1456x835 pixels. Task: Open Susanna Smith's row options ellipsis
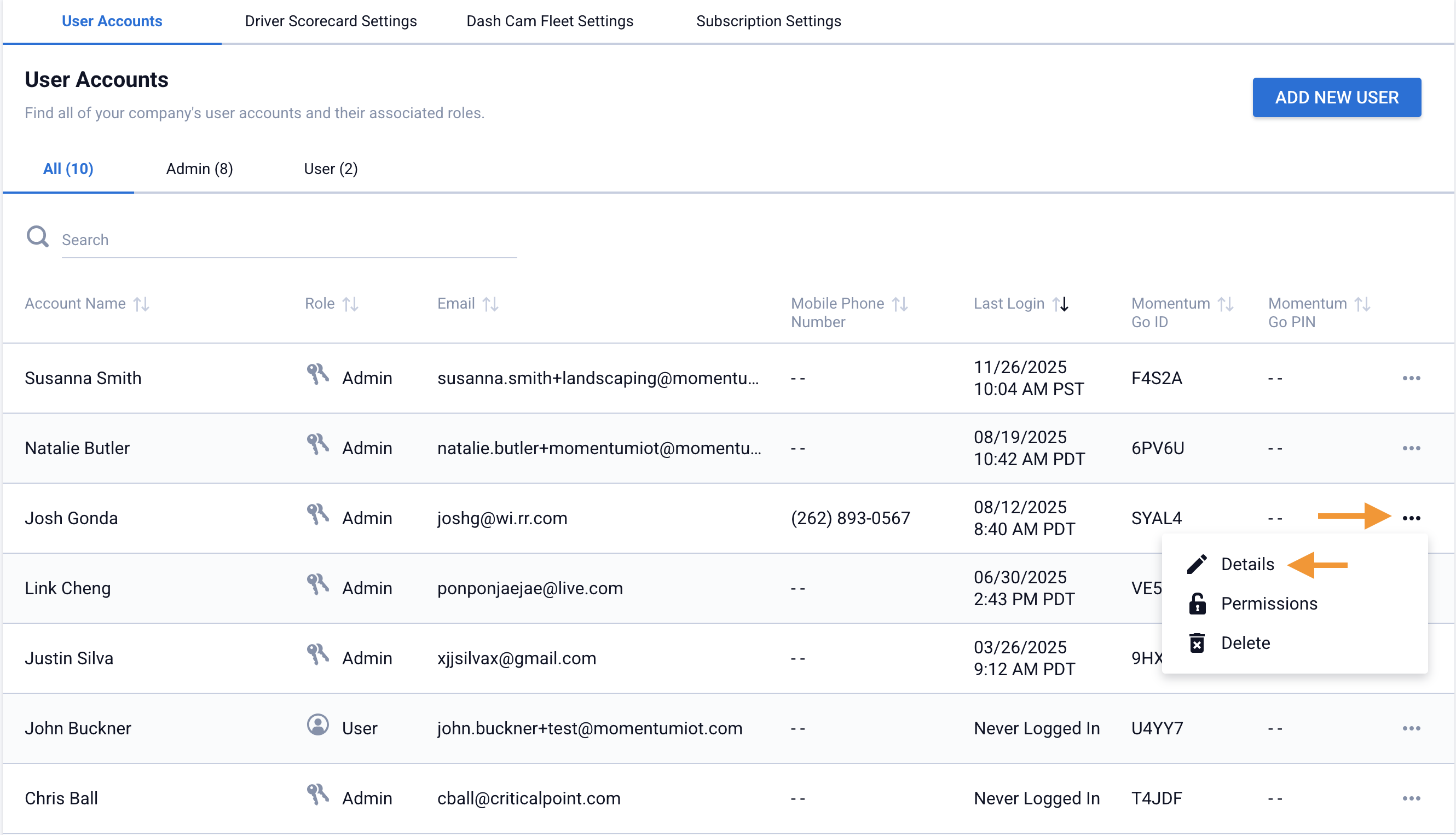[1411, 378]
